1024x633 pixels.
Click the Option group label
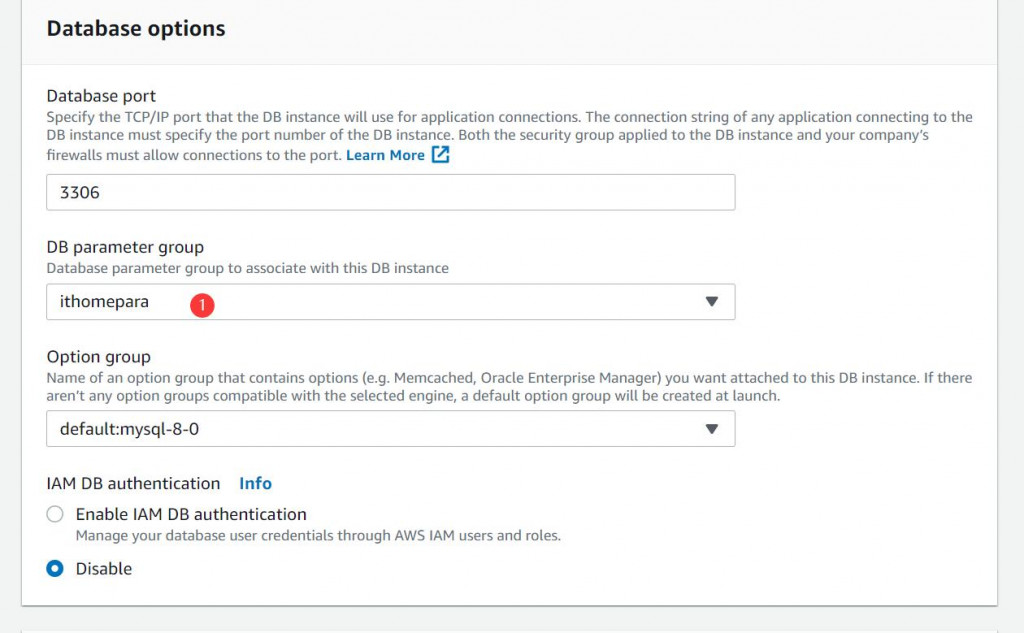[x=99, y=357]
